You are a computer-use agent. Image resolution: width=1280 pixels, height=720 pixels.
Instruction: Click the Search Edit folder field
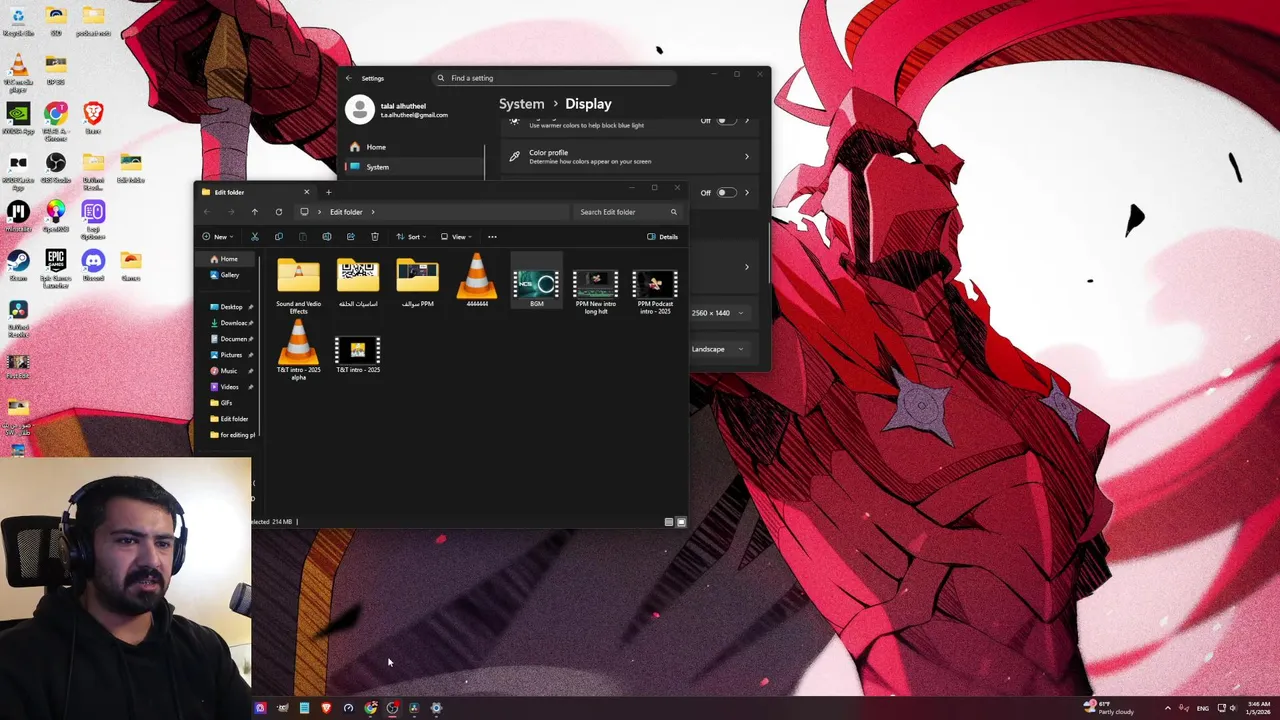(629, 212)
